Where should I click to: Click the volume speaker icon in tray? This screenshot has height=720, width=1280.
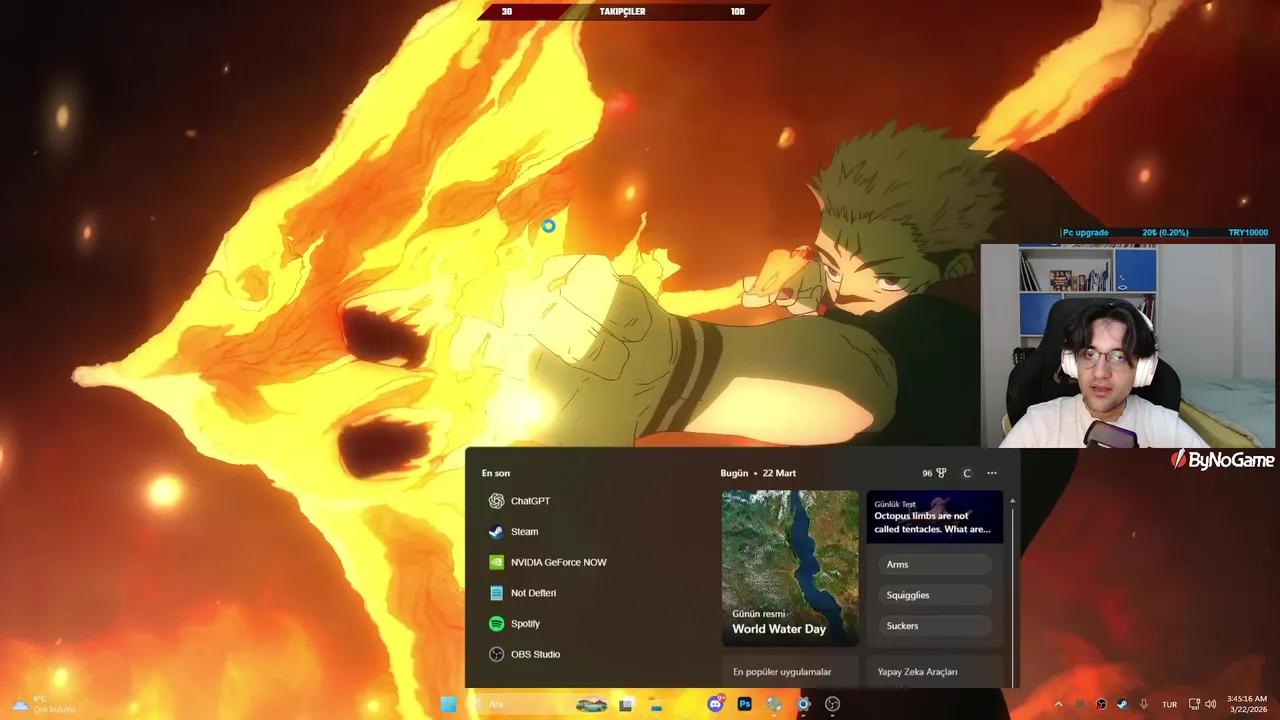point(1211,704)
